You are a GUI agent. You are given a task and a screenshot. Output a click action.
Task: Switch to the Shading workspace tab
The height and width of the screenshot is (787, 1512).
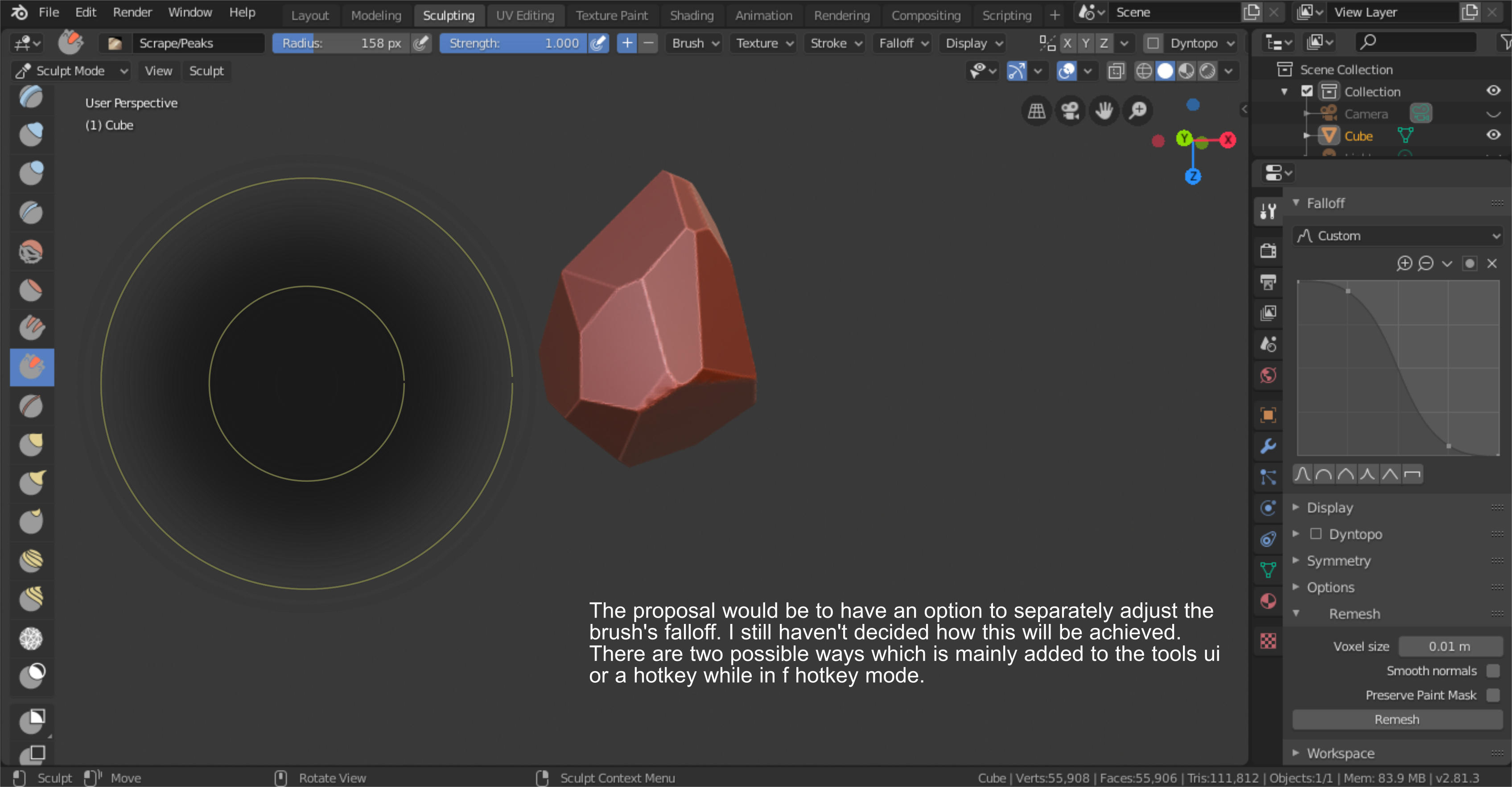pos(692,15)
